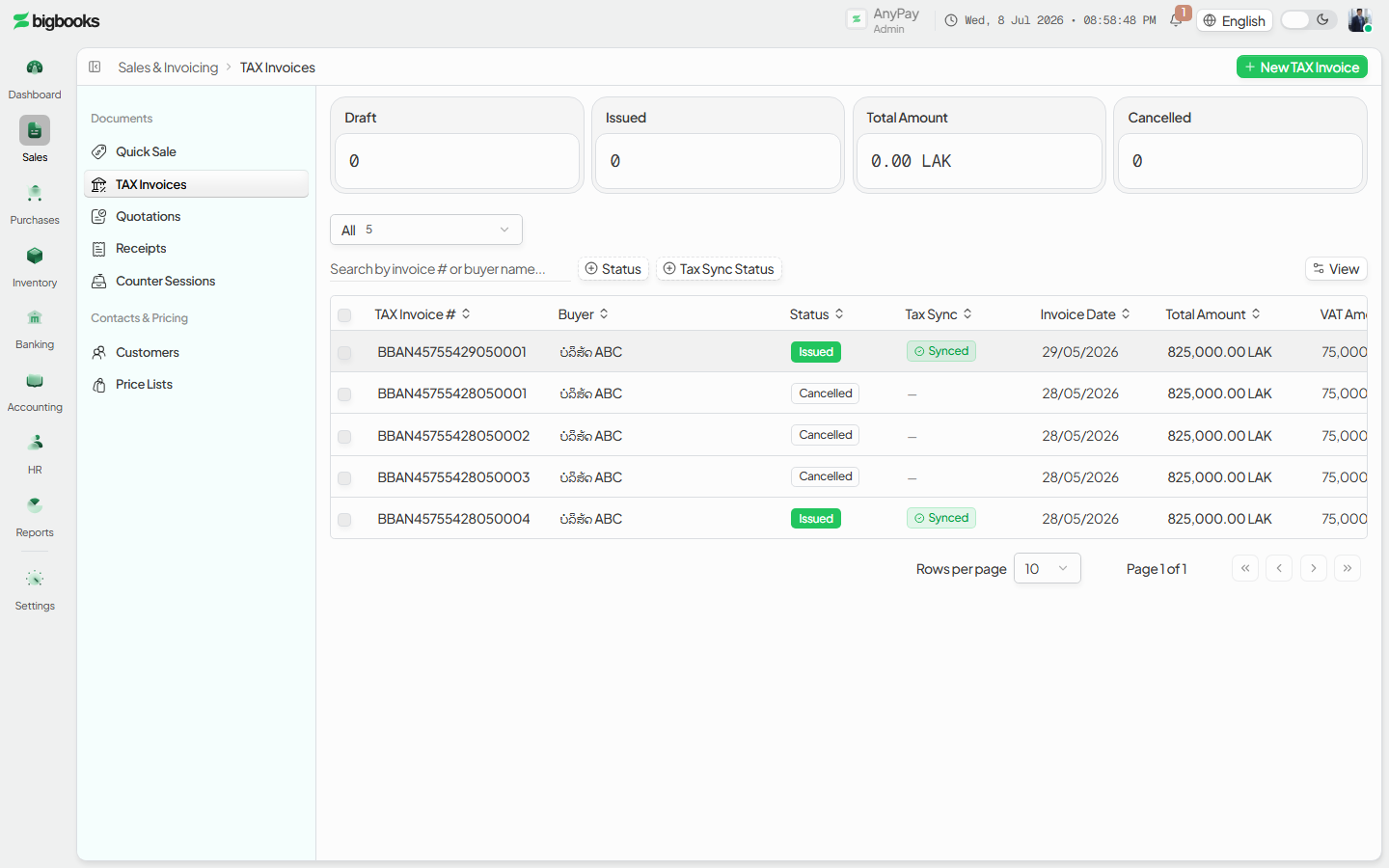Screen dimensions: 1389x868
Task: Click the search by invoice field
Action: (x=449, y=269)
